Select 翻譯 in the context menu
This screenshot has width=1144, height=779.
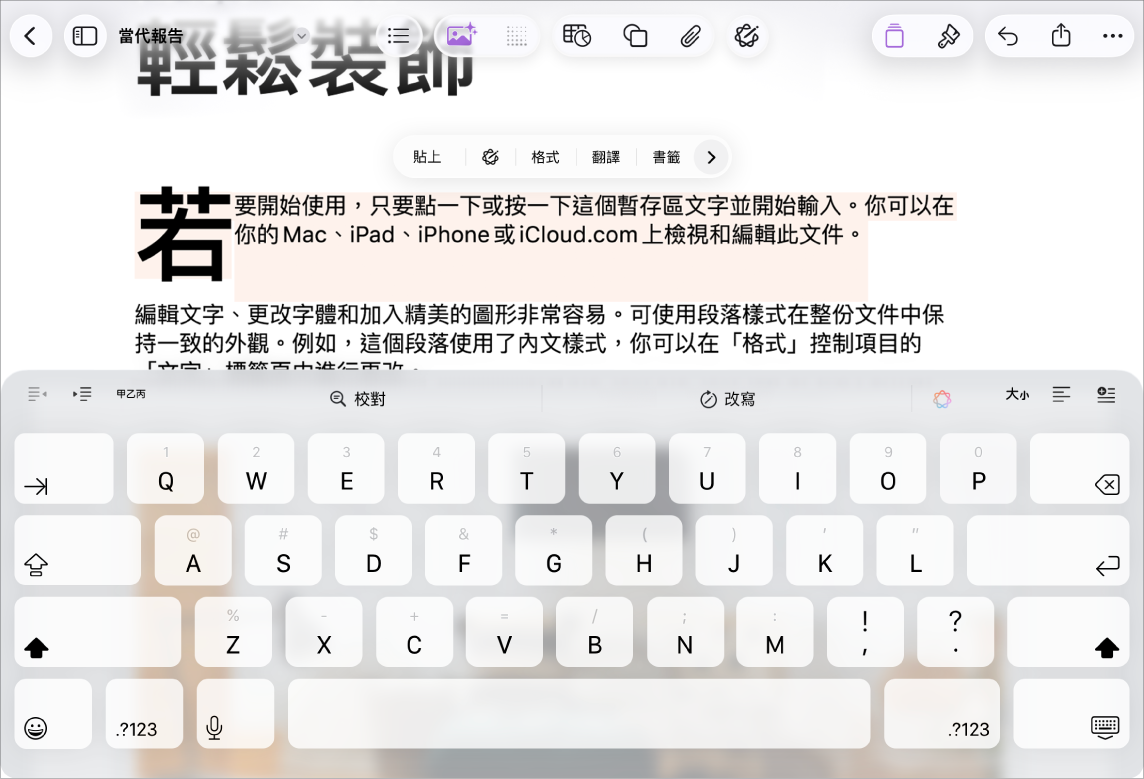point(606,156)
